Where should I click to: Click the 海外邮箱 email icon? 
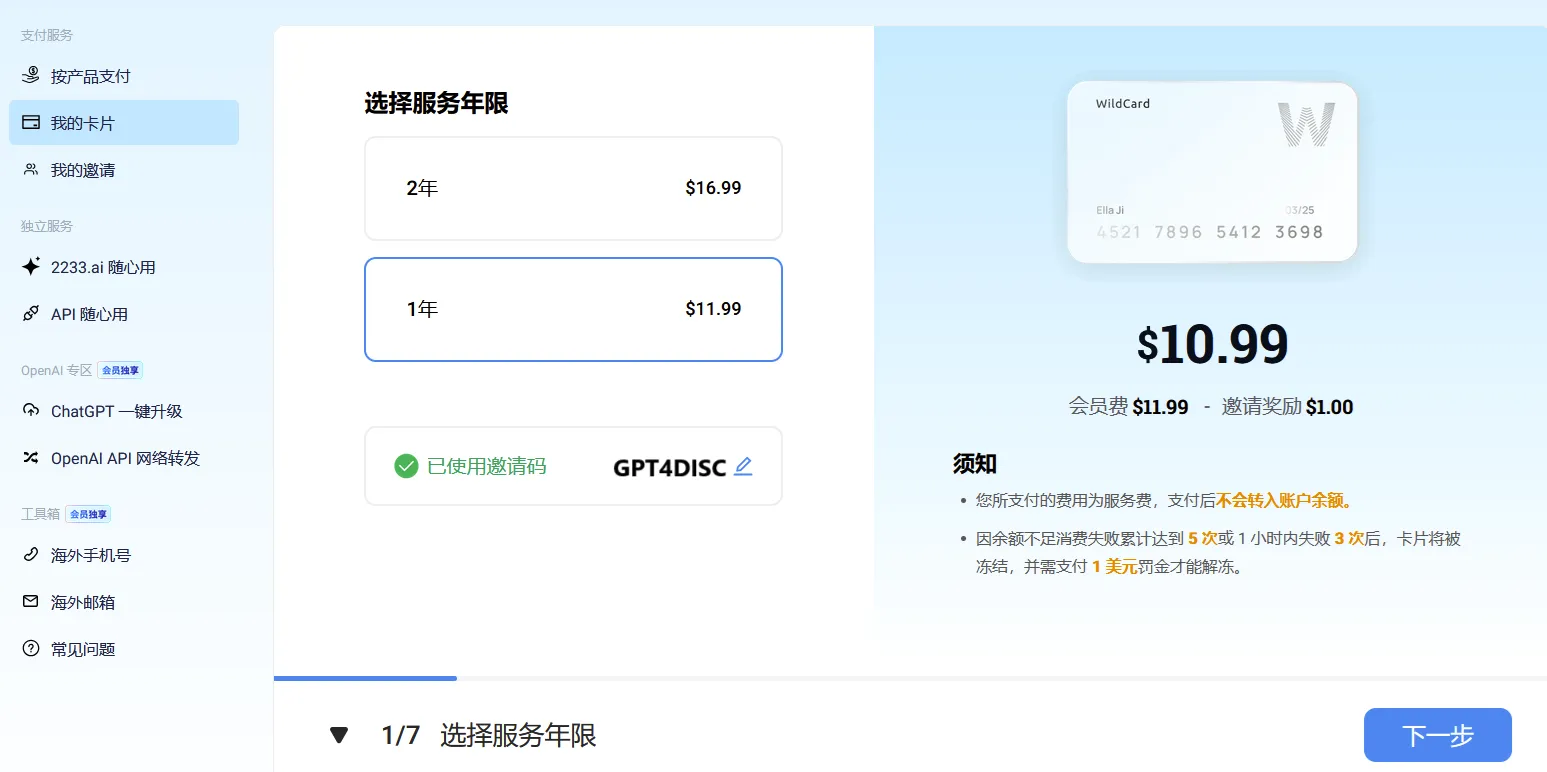point(30,601)
